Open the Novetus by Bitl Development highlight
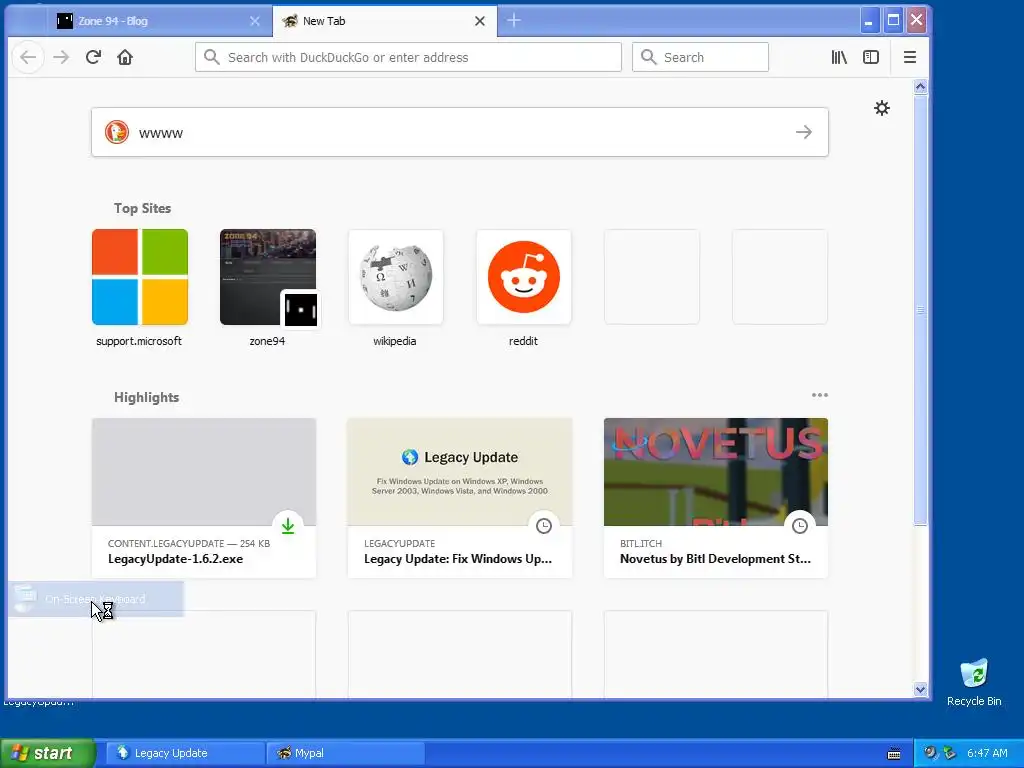The width and height of the screenshot is (1024, 768). pyautogui.click(x=716, y=498)
